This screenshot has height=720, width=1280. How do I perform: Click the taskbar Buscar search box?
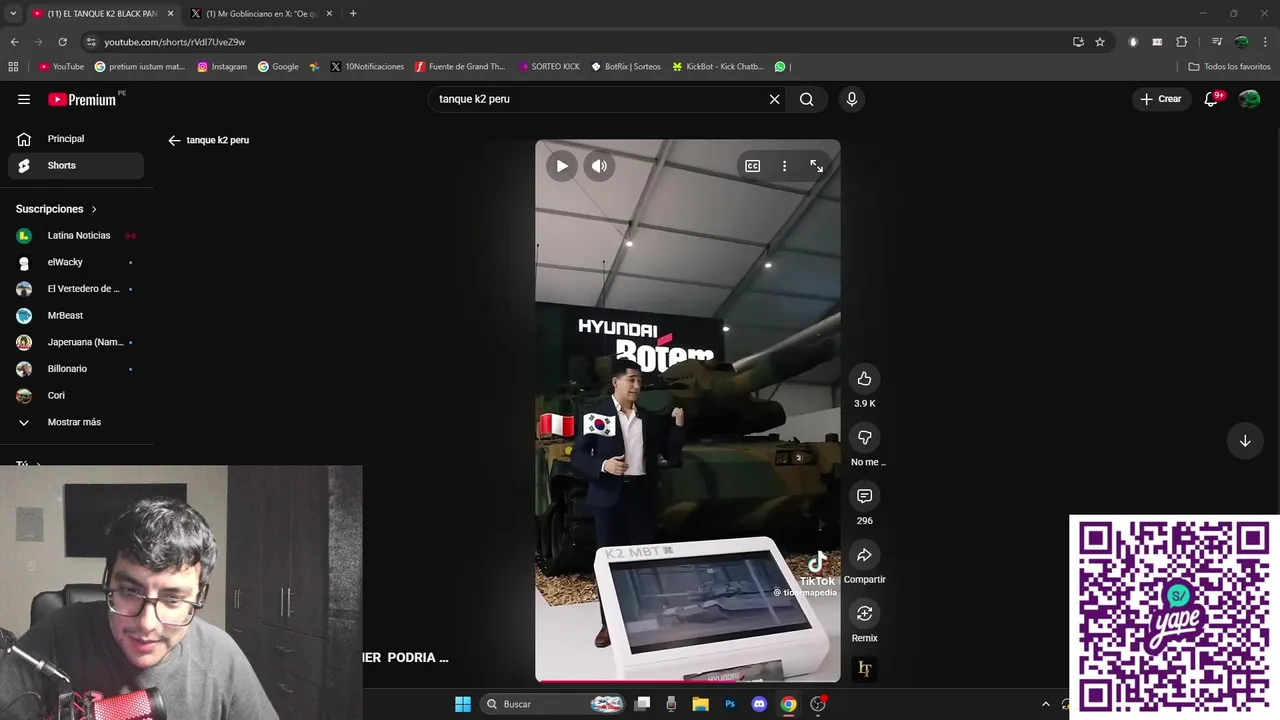click(x=551, y=704)
